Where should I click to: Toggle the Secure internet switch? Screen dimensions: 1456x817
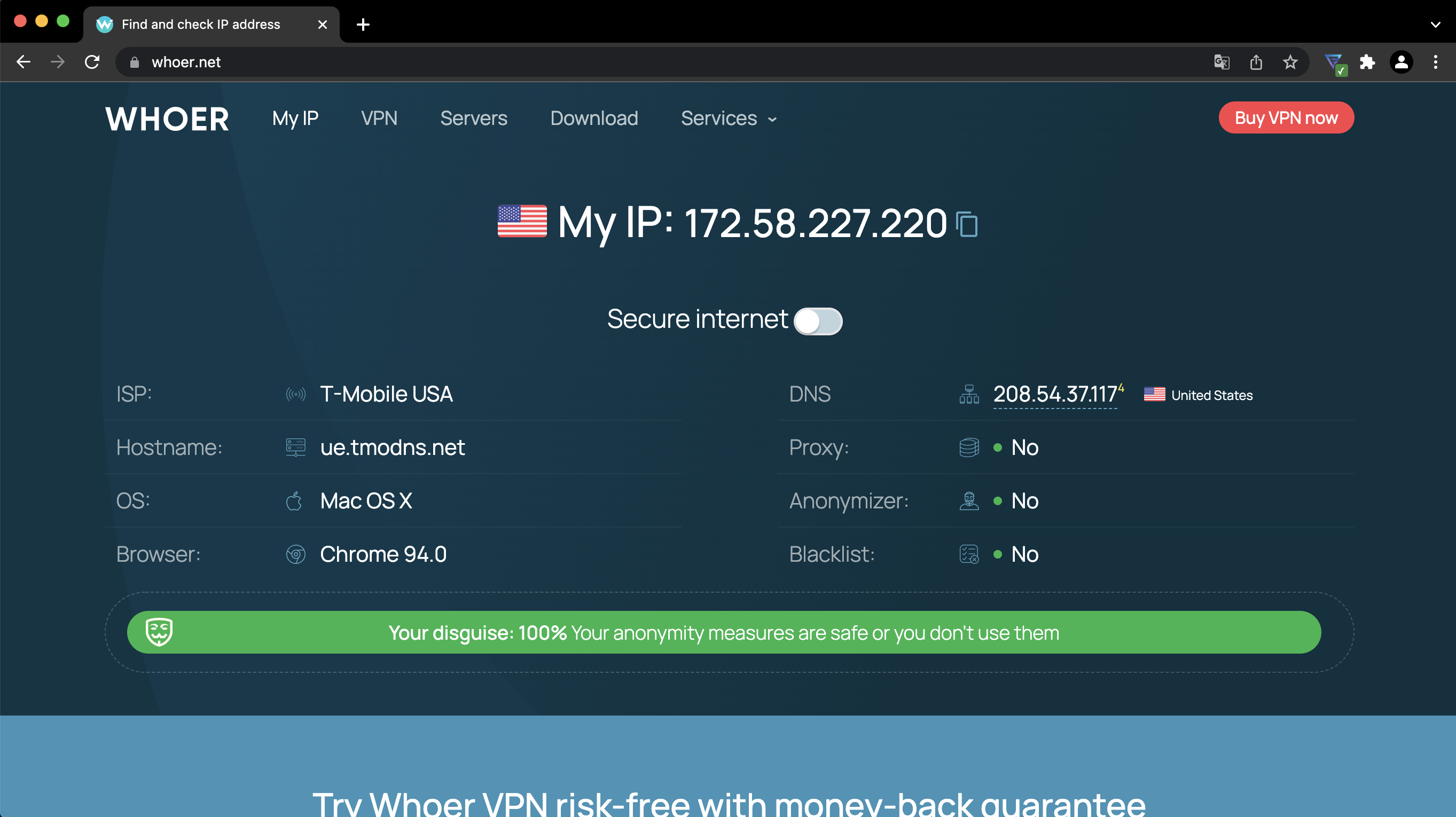(x=817, y=321)
